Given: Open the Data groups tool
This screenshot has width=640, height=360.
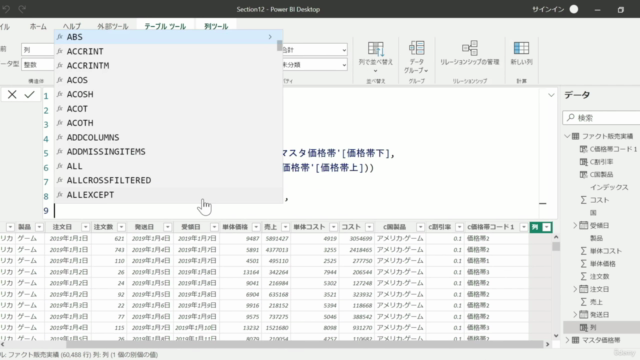Looking at the screenshot, I should (416, 56).
